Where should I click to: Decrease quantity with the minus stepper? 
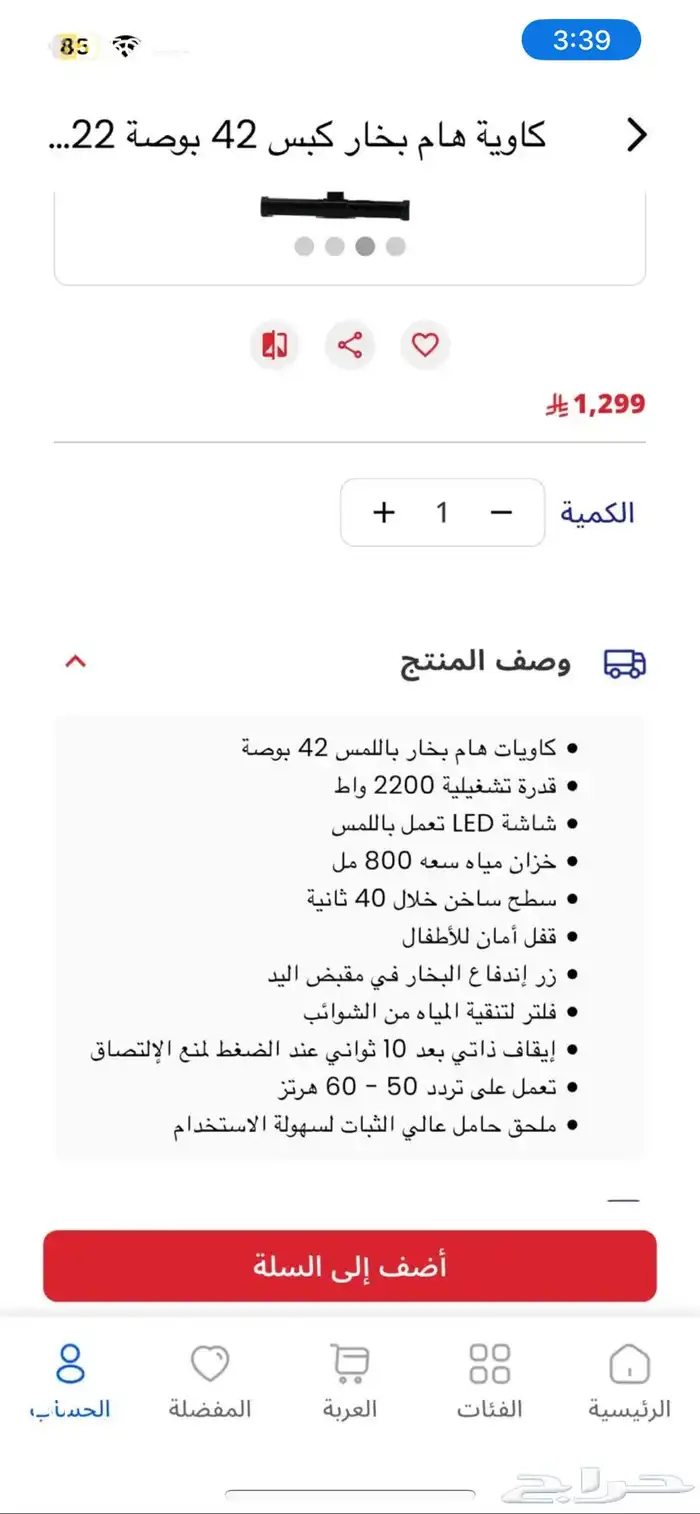(x=501, y=512)
